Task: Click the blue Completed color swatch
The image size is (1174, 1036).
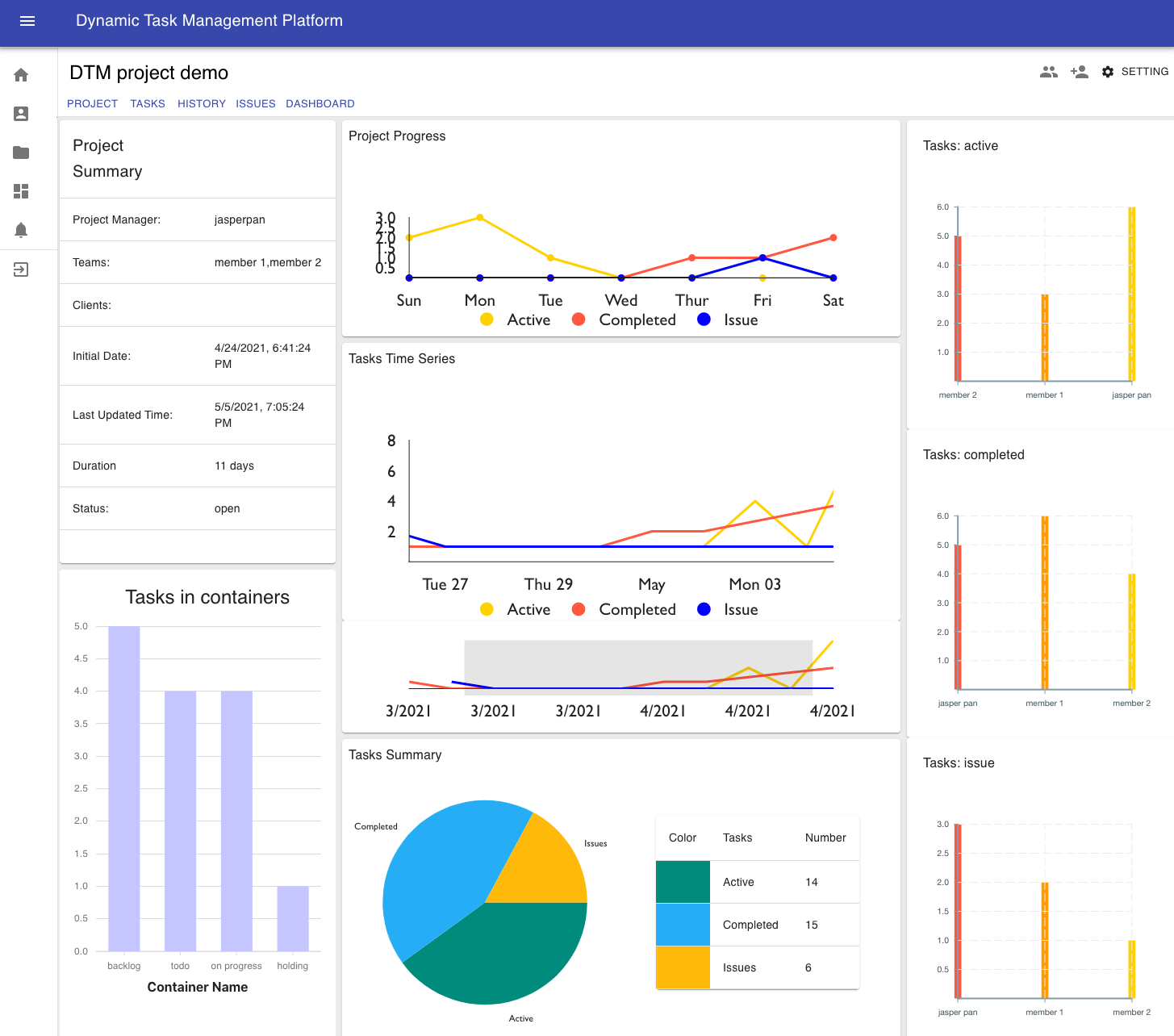Action: [683, 925]
